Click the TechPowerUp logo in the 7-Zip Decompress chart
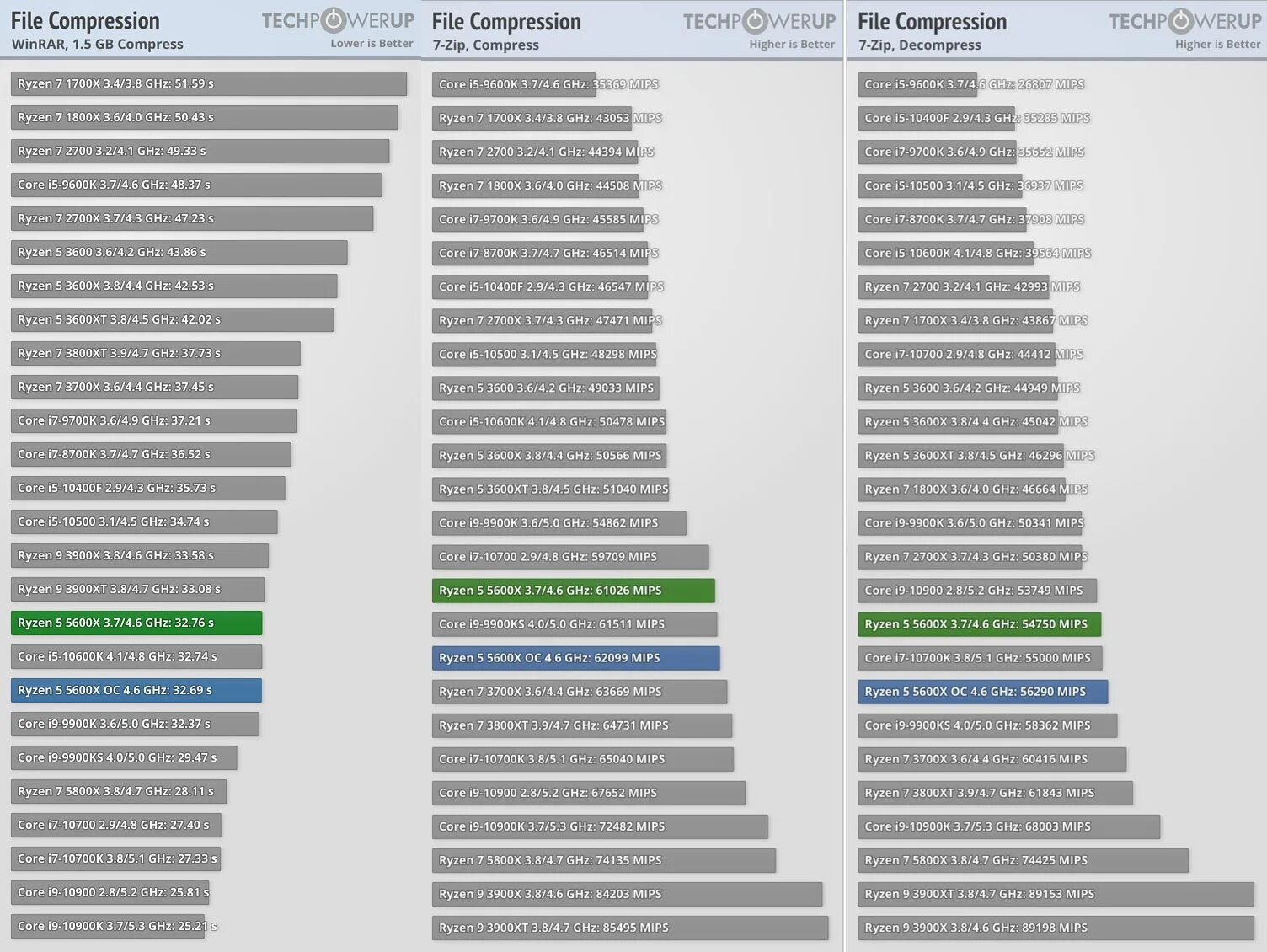 click(x=1184, y=21)
